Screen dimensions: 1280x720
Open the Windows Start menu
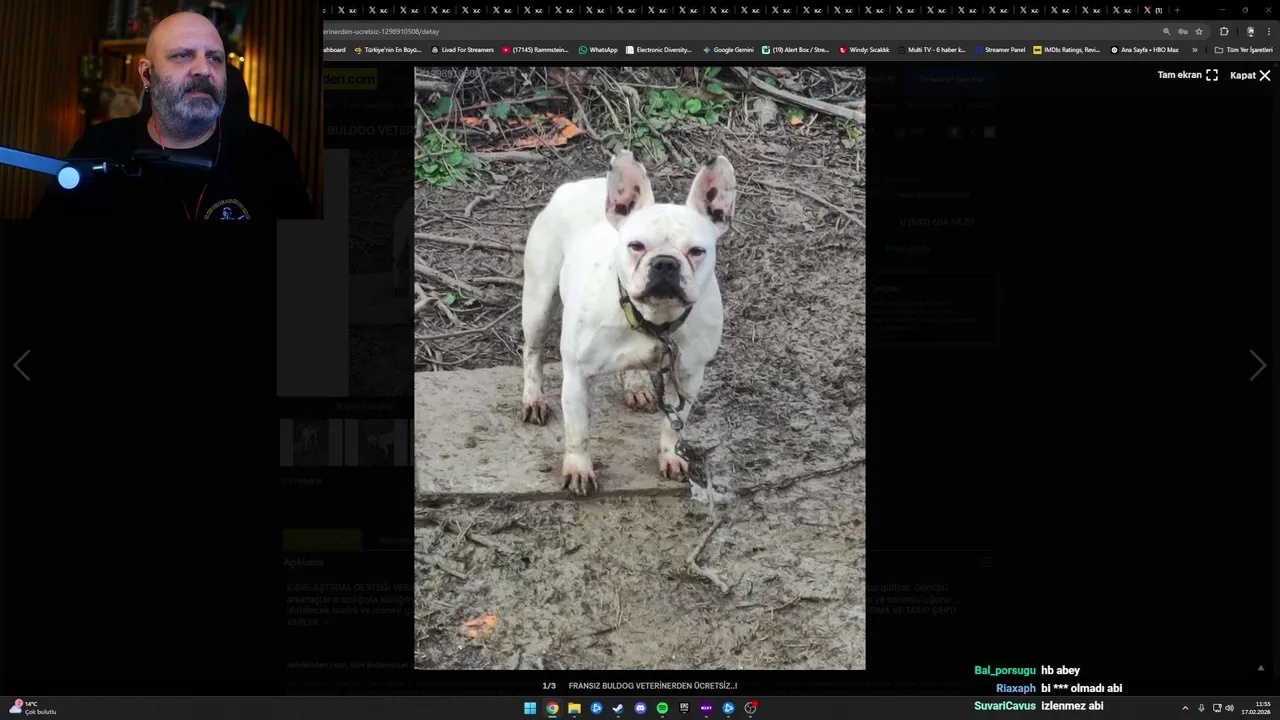530,708
